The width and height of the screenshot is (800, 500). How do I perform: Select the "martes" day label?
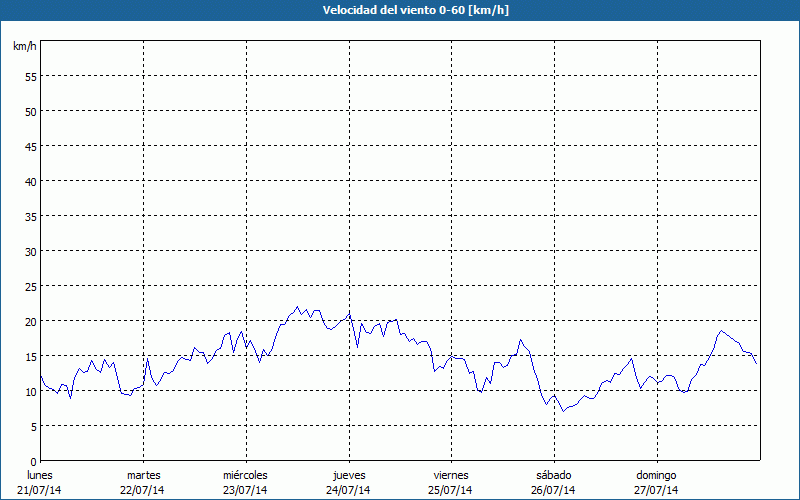(x=143, y=475)
